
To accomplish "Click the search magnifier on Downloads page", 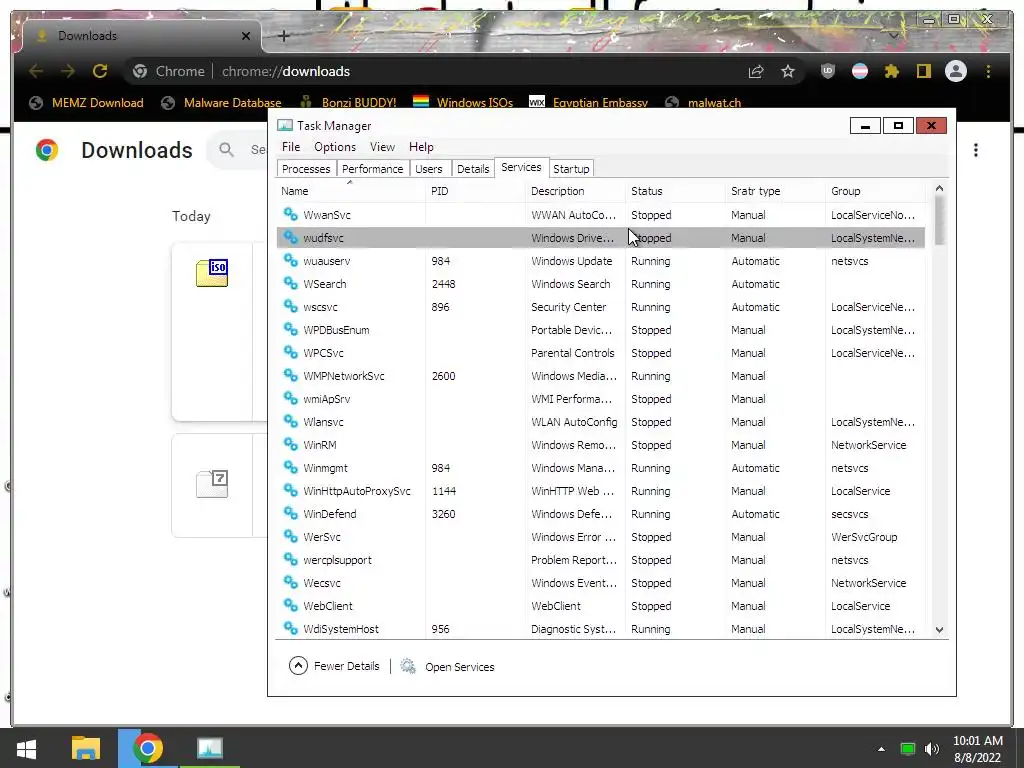I will pos(227,150).
